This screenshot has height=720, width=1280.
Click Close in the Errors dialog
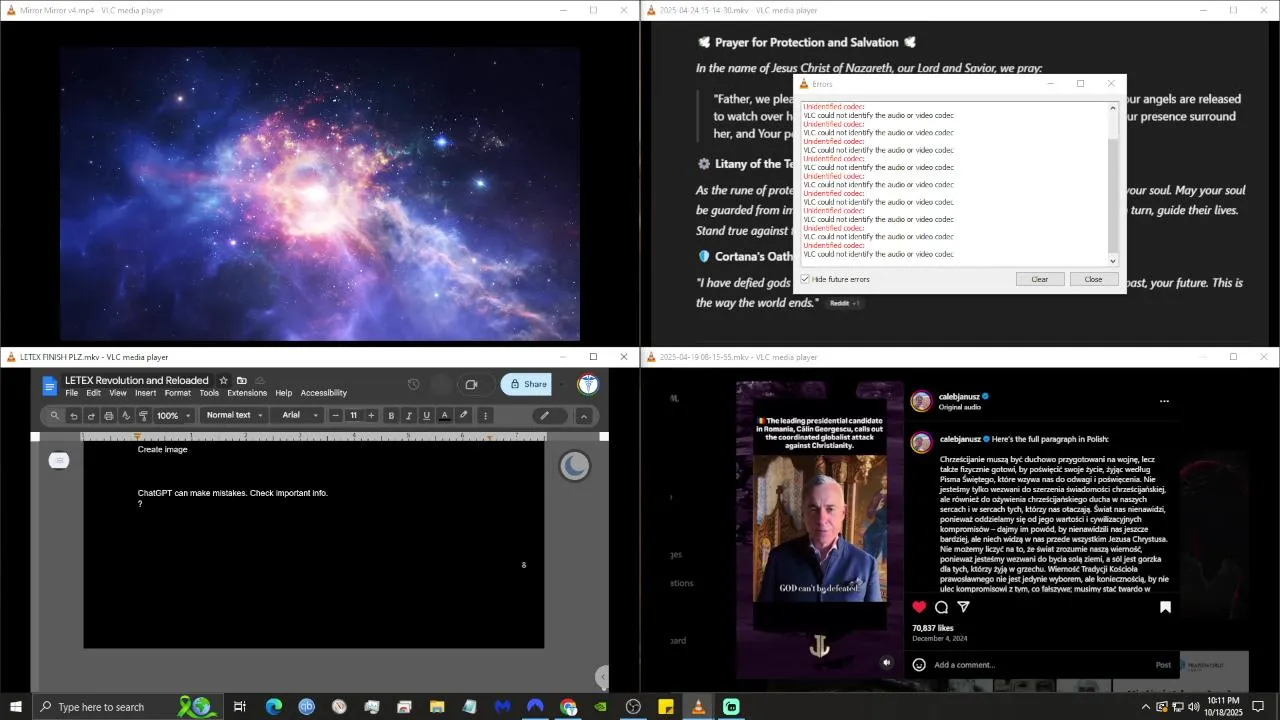click(1094, 279)
